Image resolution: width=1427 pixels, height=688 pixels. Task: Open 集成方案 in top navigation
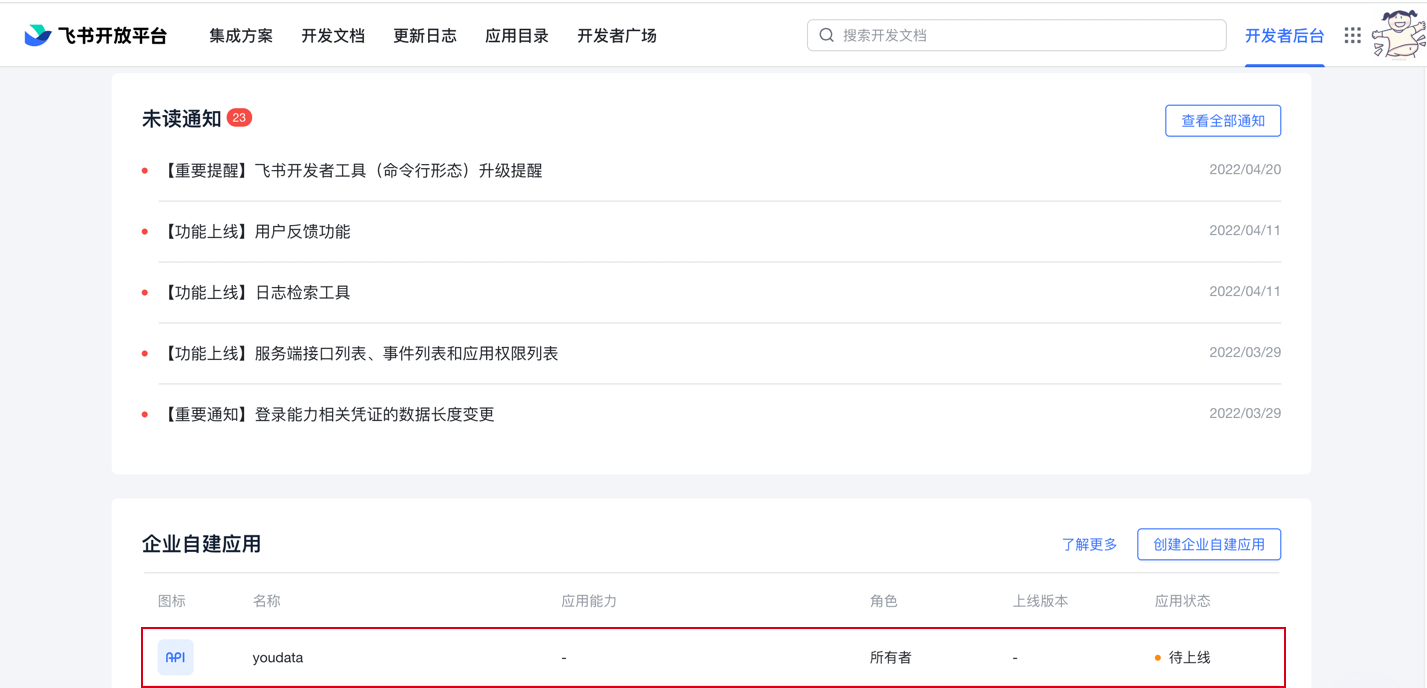(x=241, y=36)
